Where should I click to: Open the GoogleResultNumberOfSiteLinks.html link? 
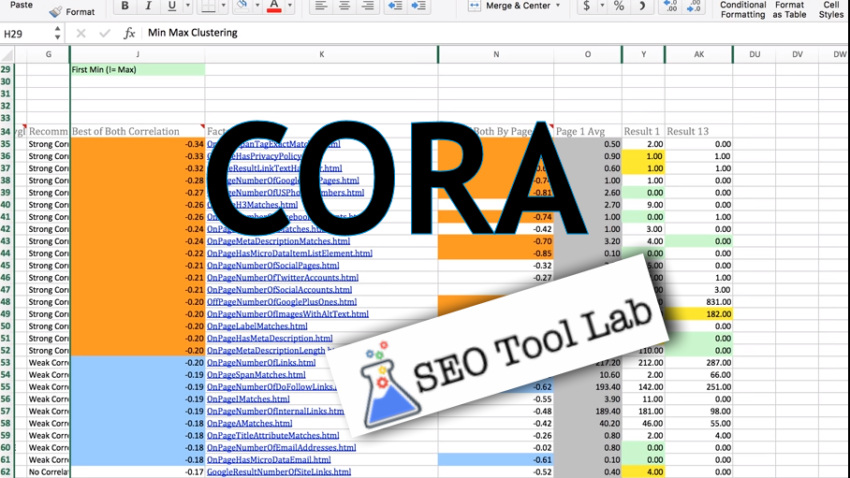279,472
